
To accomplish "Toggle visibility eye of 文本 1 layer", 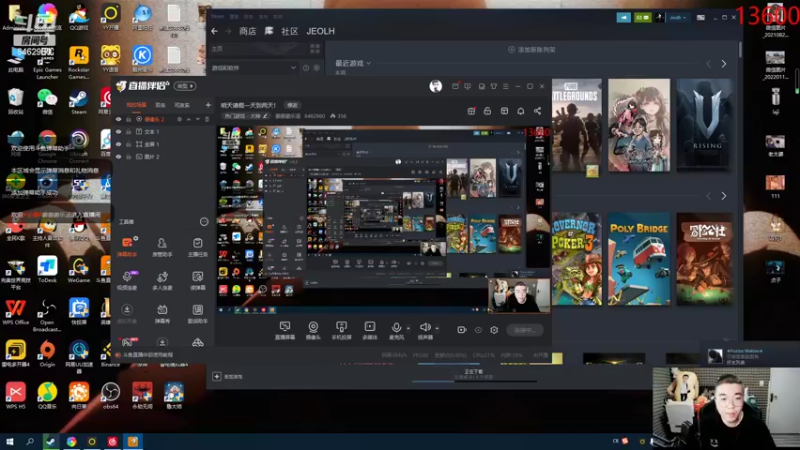I will pyautogui.click(x=118, y=132).
